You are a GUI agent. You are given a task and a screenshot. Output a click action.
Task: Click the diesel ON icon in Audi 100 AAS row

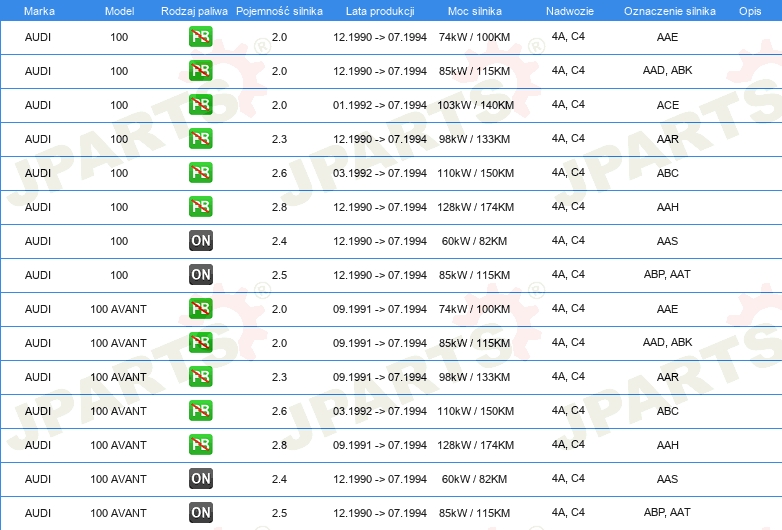click(200, 241)
